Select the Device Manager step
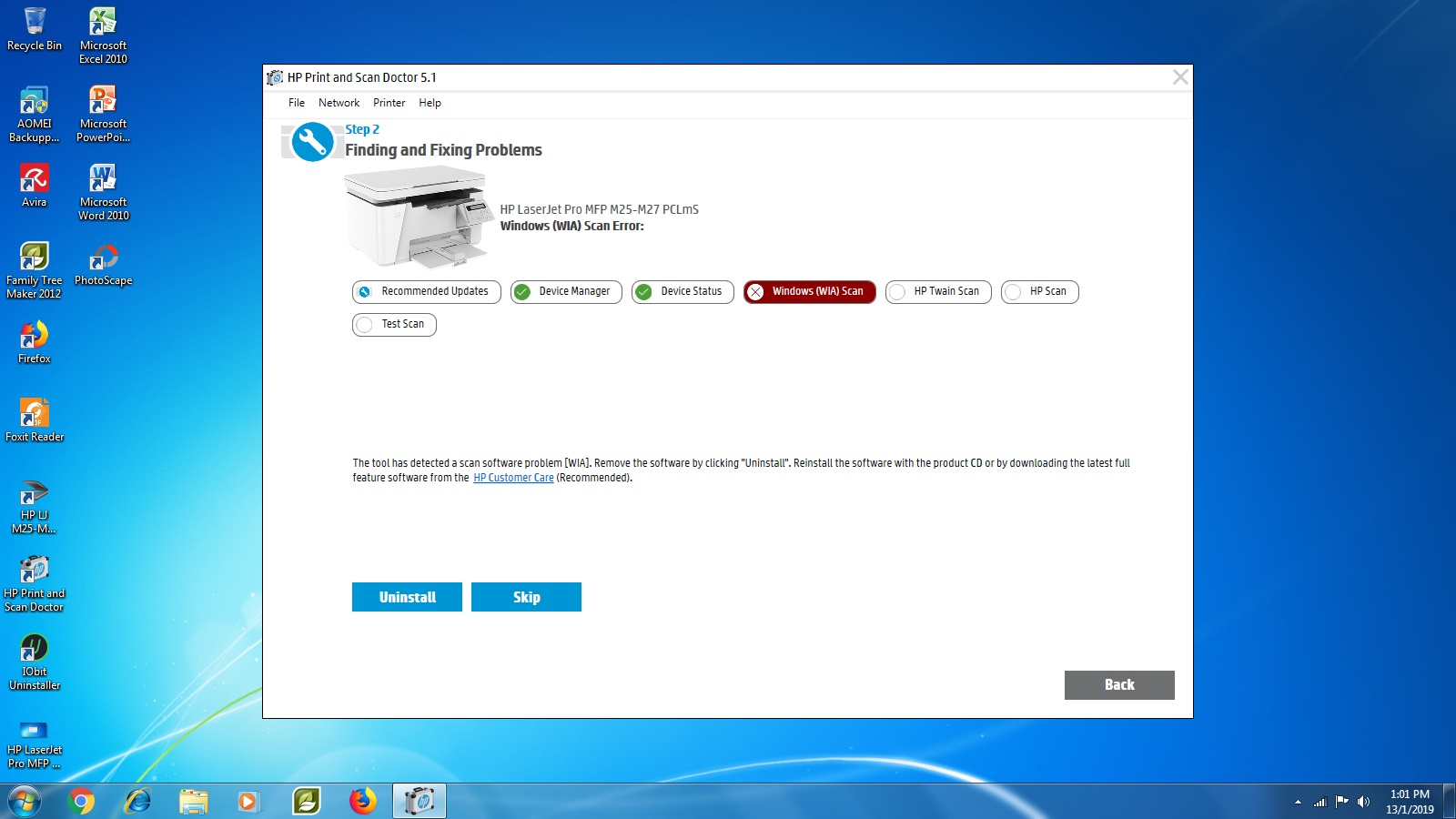The image size is (1456, 819). pyautogui.click(x=566, y=292)
